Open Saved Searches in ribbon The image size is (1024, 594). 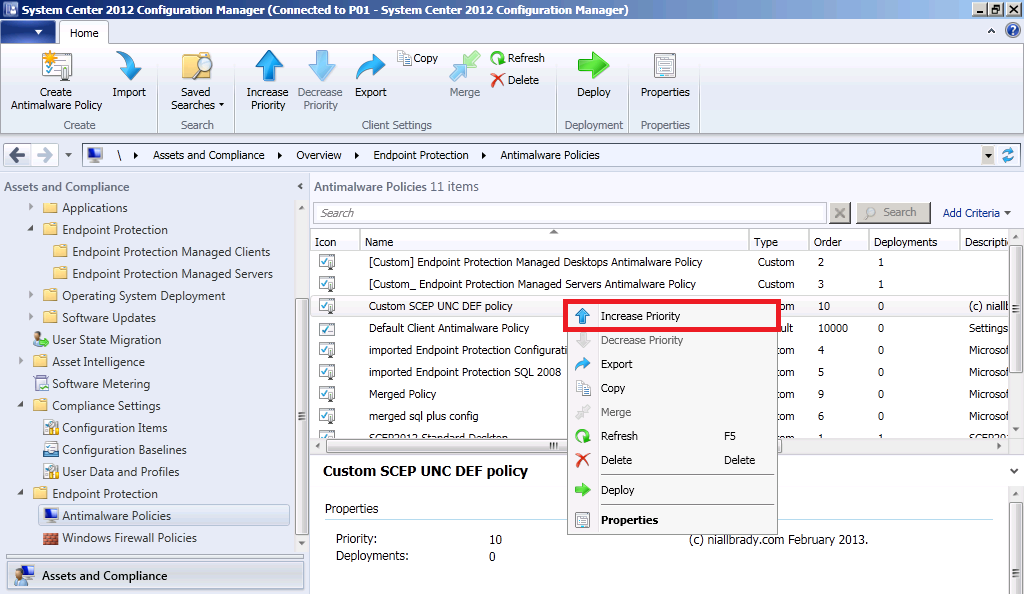[x=197, y=82]
